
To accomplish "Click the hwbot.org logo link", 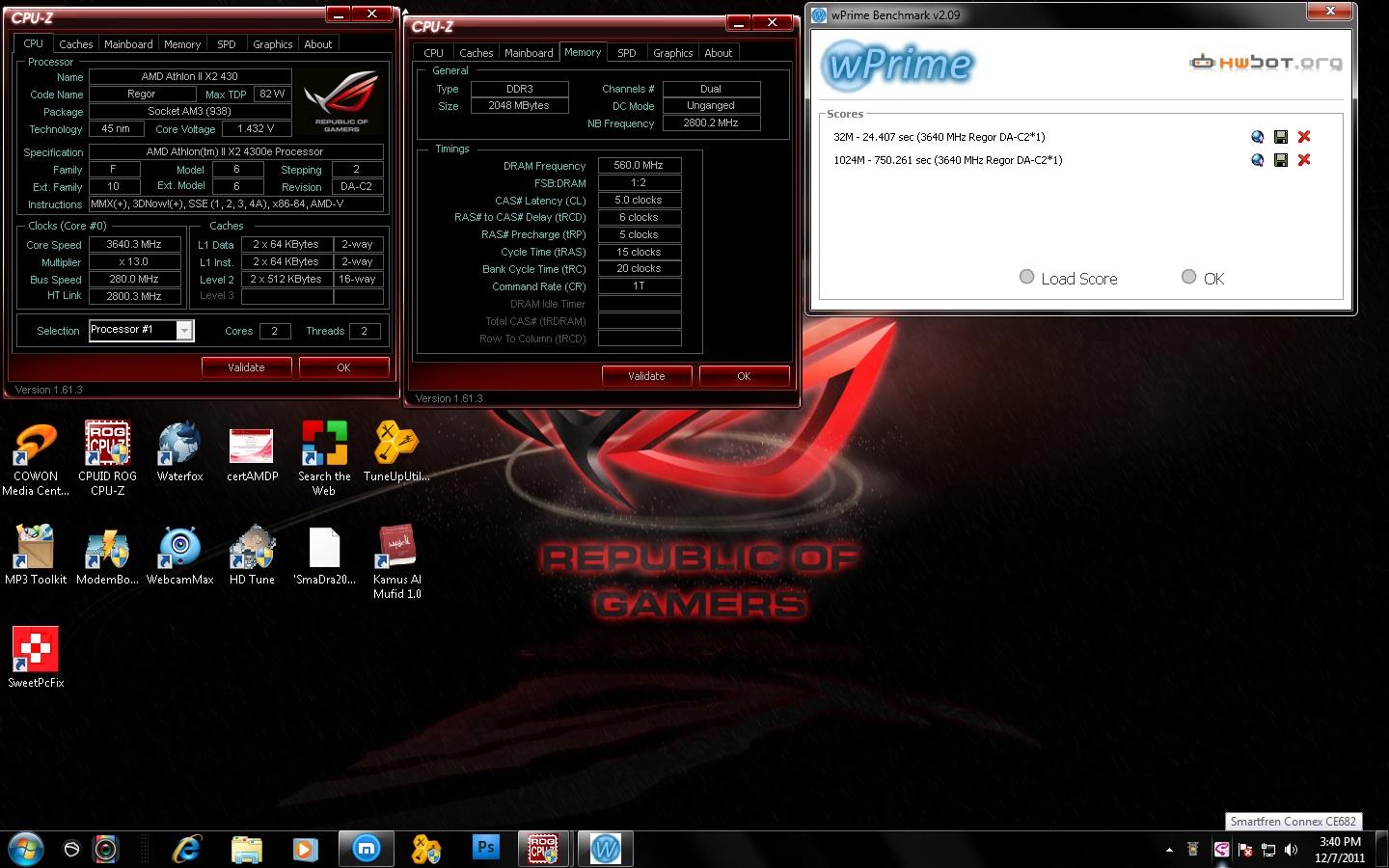I will pyautogui.click(x=1266, y=63).
